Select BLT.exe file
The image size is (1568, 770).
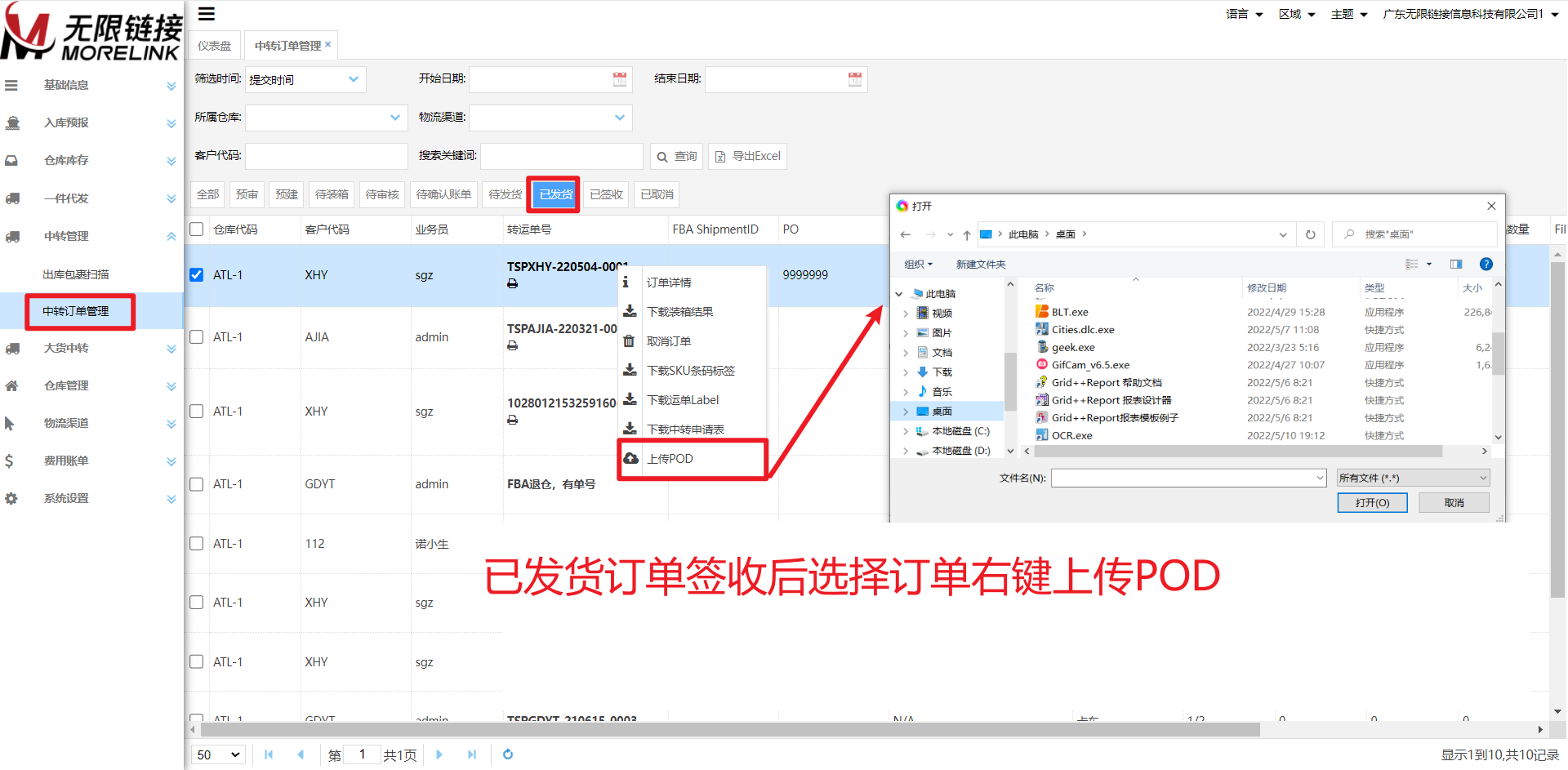(x=1070, y=312)
